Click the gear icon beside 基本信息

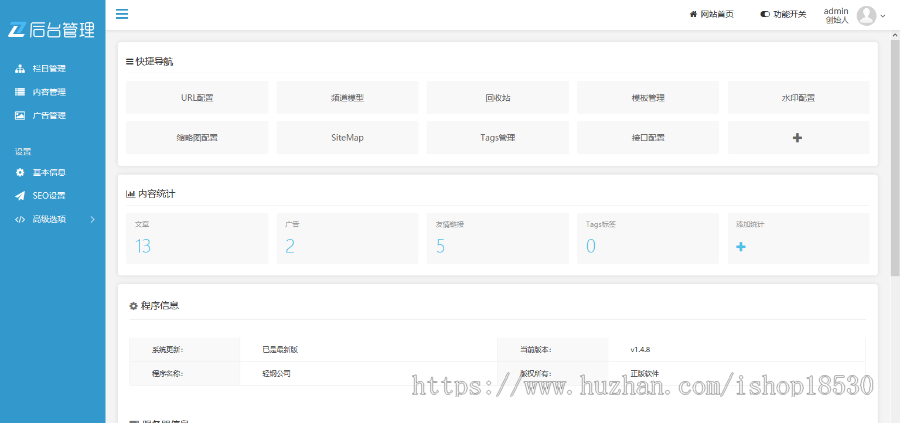coord(20,172)
